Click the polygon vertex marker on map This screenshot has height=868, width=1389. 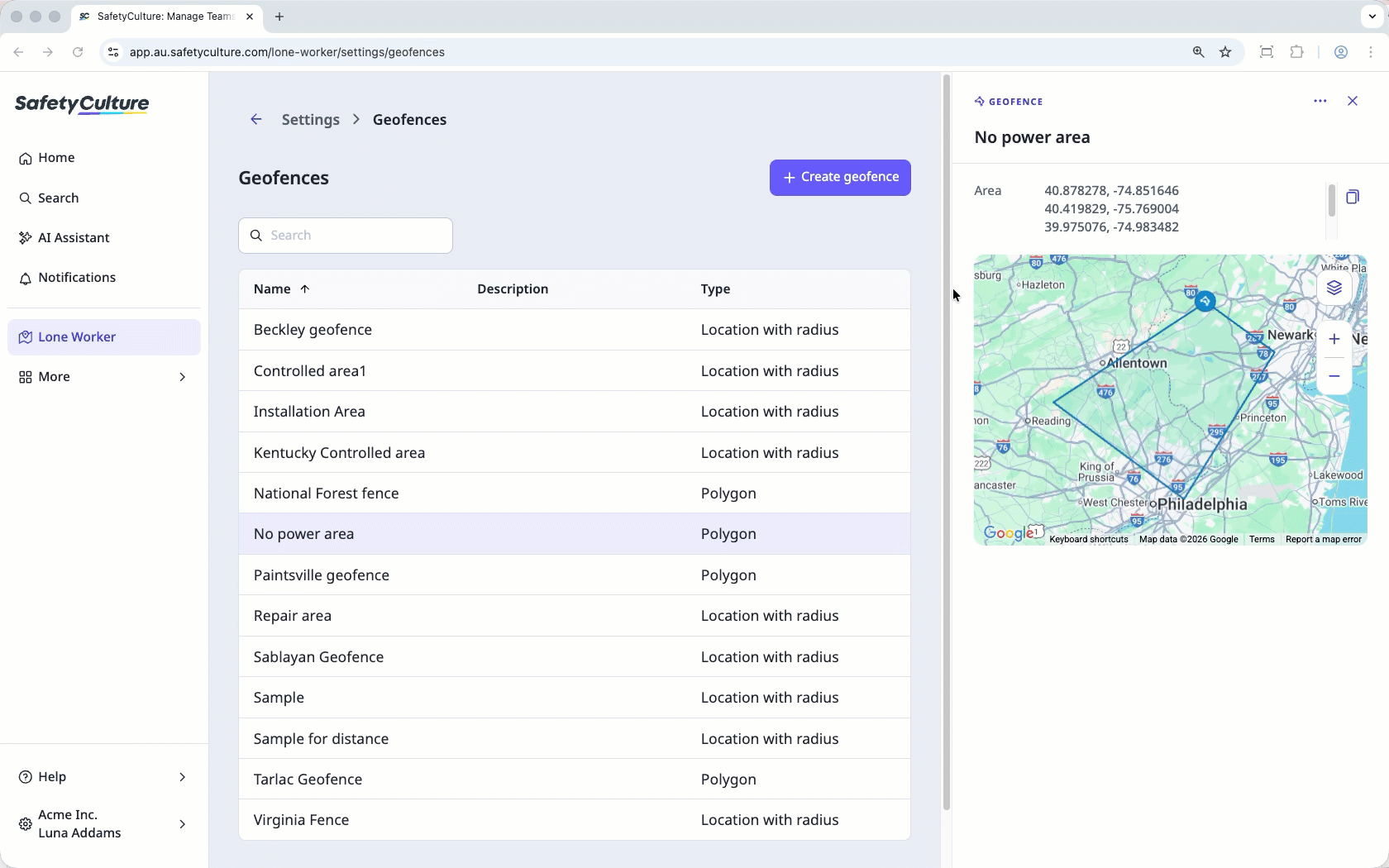point(1205,301)
